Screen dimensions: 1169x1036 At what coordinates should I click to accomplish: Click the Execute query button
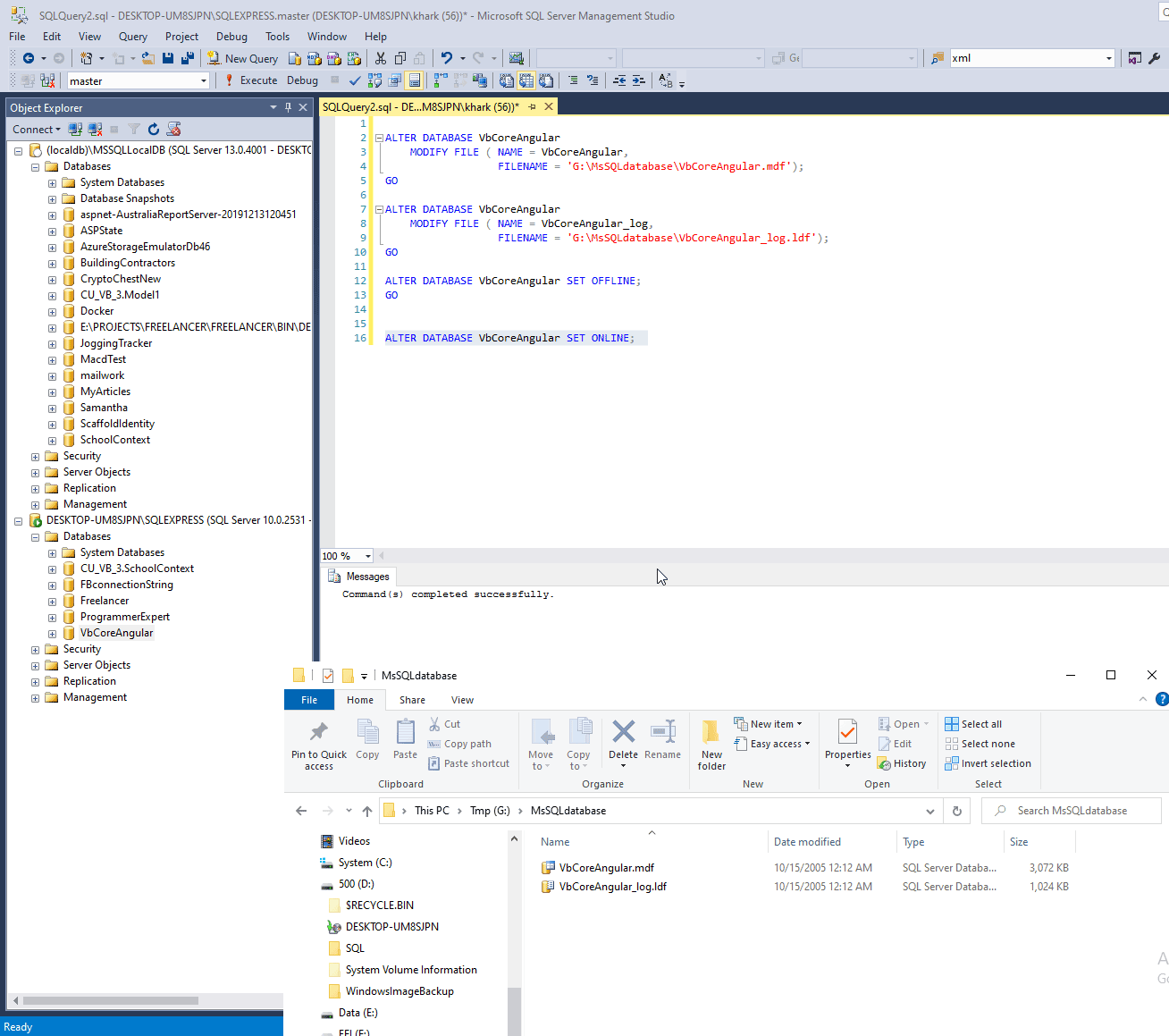[251, 80]
